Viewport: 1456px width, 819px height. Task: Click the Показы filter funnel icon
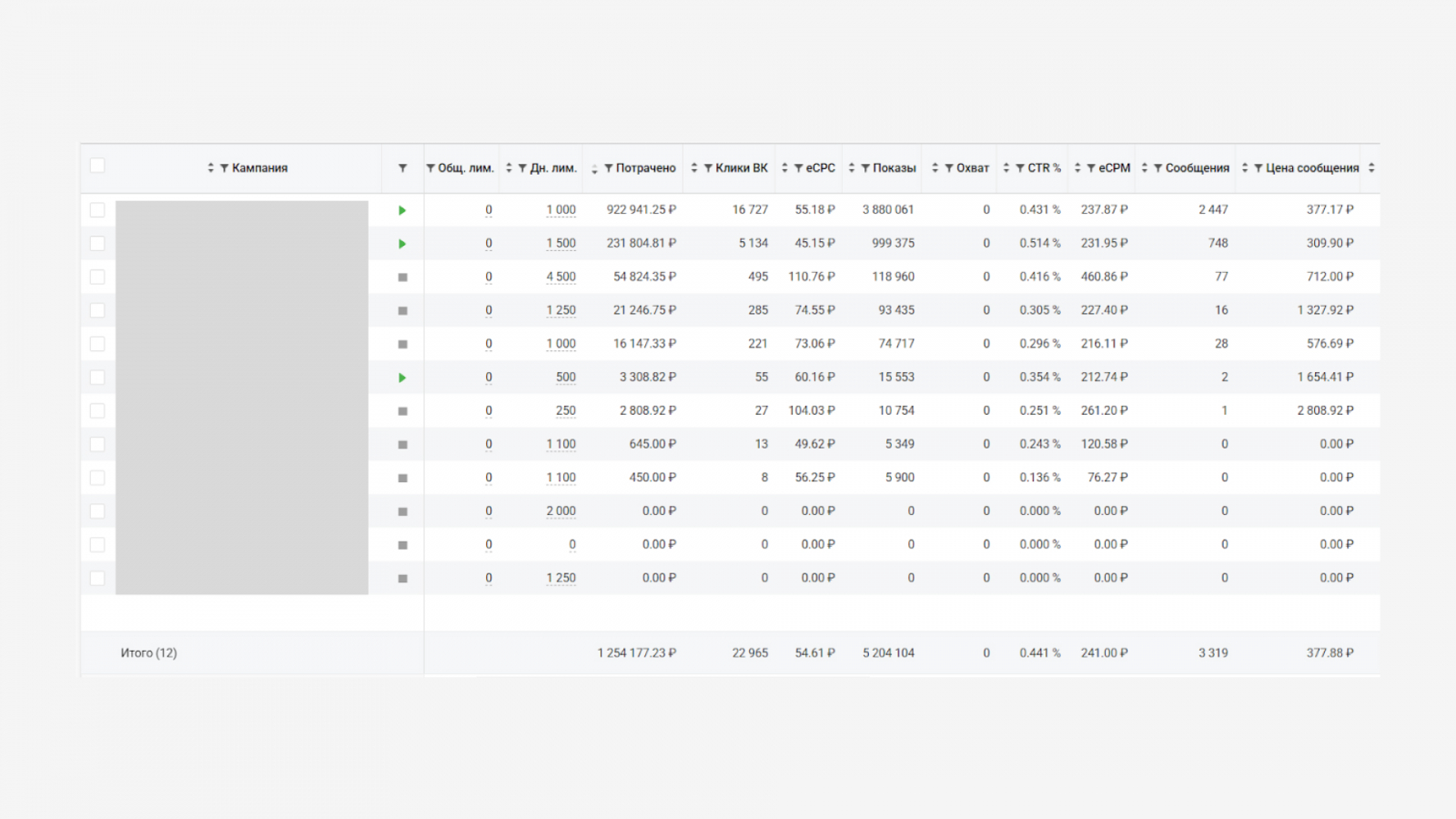[865, 168]
